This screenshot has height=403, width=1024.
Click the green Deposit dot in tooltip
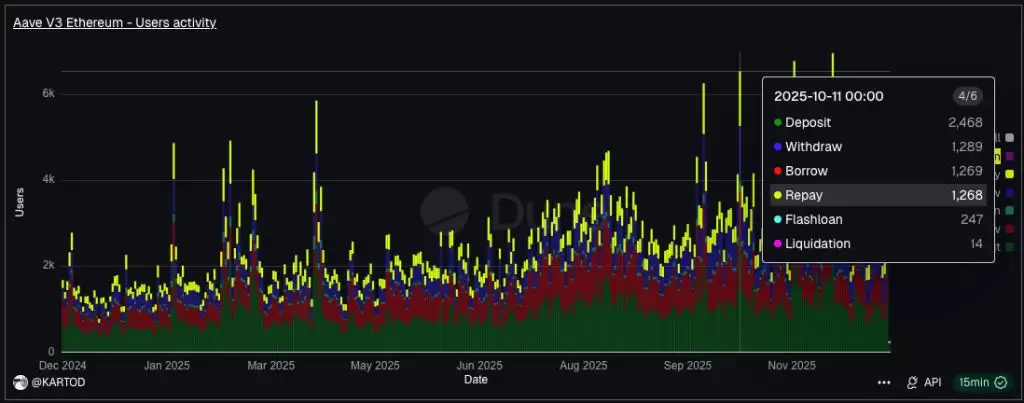[x=778, y=122]
